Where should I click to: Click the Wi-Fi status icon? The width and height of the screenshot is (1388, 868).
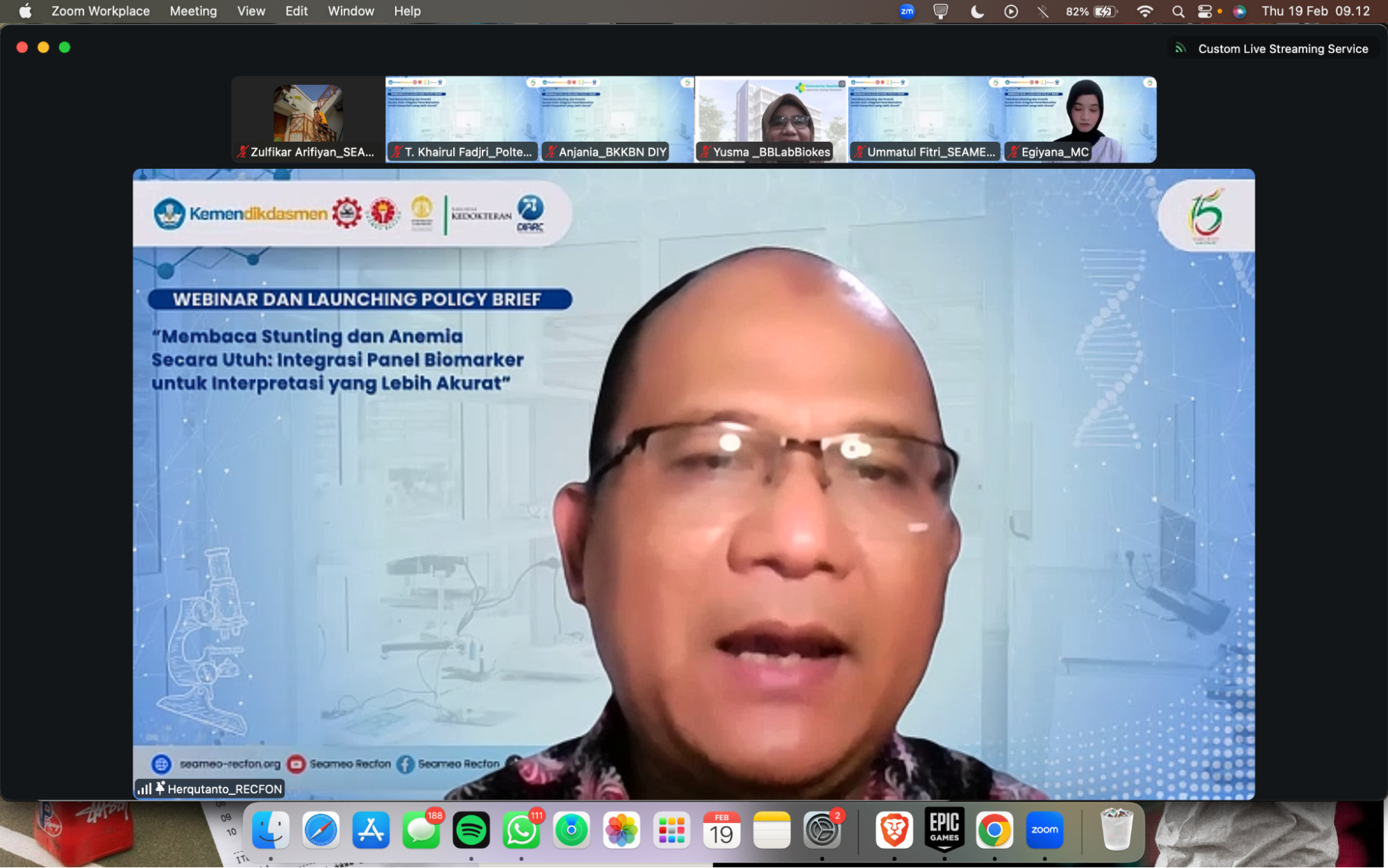coord(1145,11)
